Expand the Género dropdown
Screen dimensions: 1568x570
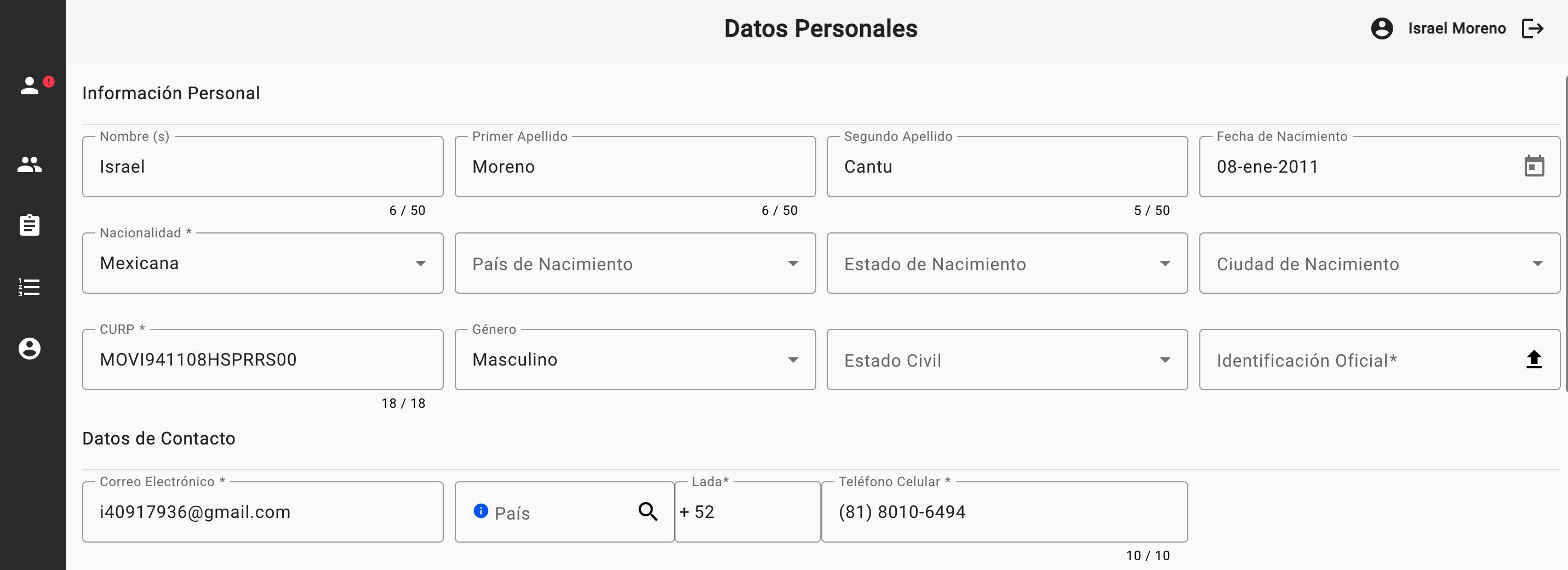tap(793, 360)
